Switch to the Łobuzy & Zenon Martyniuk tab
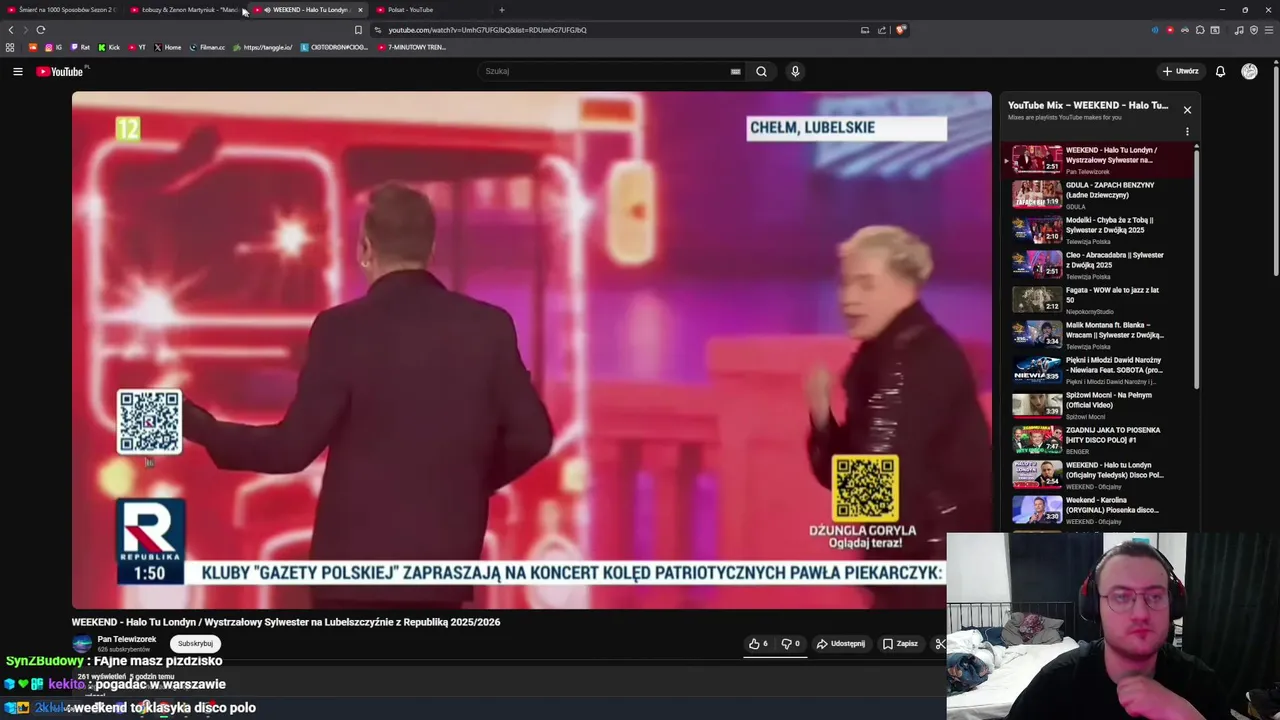Screen dimensions: 1280x720 tap(185, 10)
